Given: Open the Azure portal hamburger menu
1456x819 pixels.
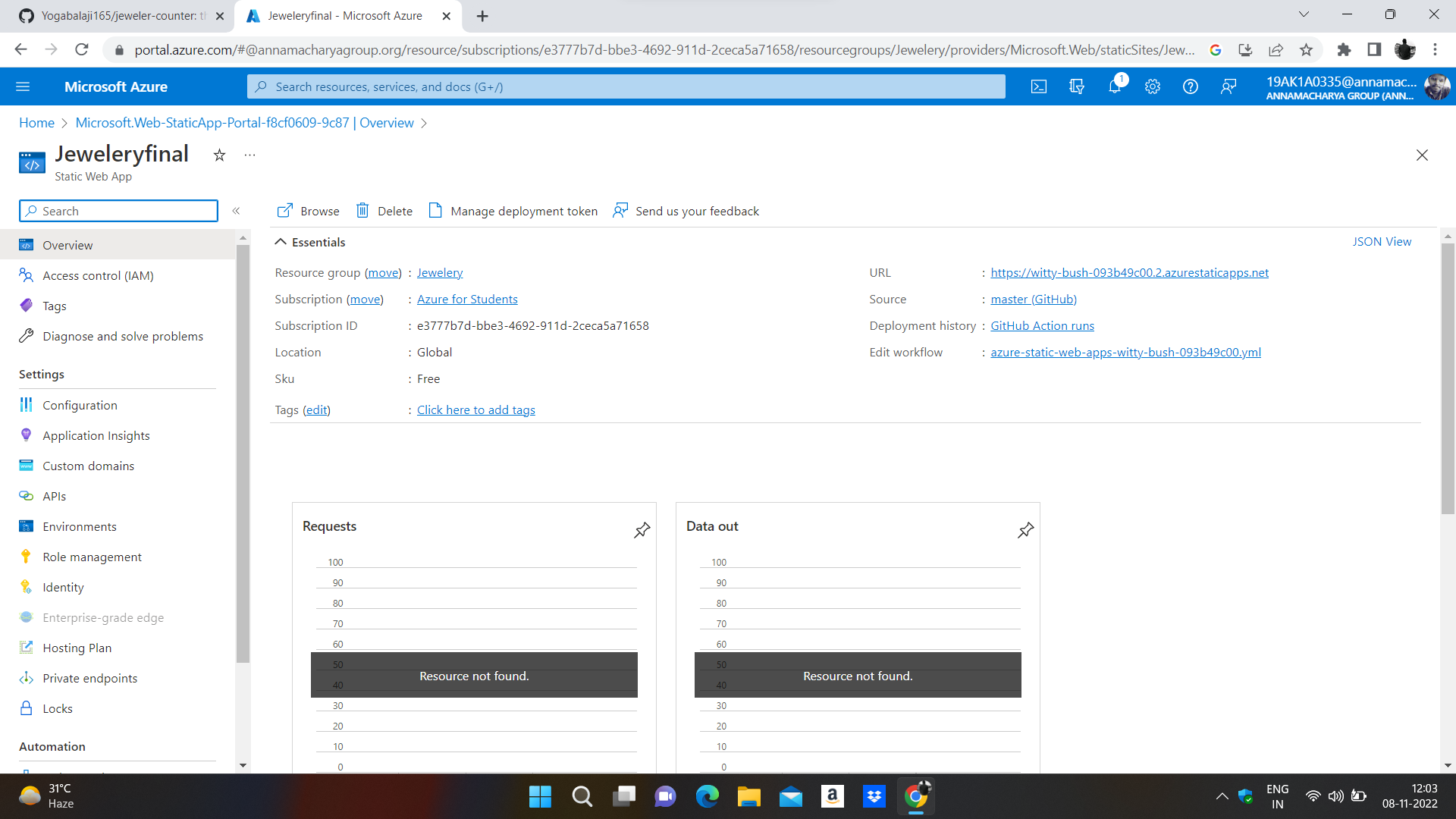Looking at the screenshot, I should [23, 86].
